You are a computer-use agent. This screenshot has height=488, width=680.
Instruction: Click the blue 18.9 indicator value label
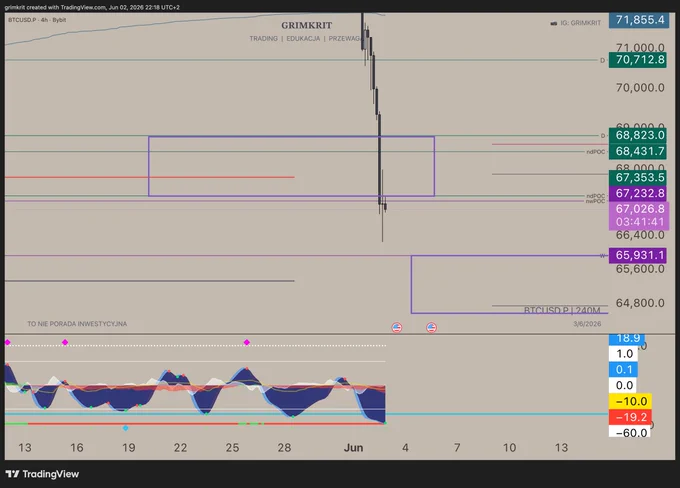[x=627, y=338]
